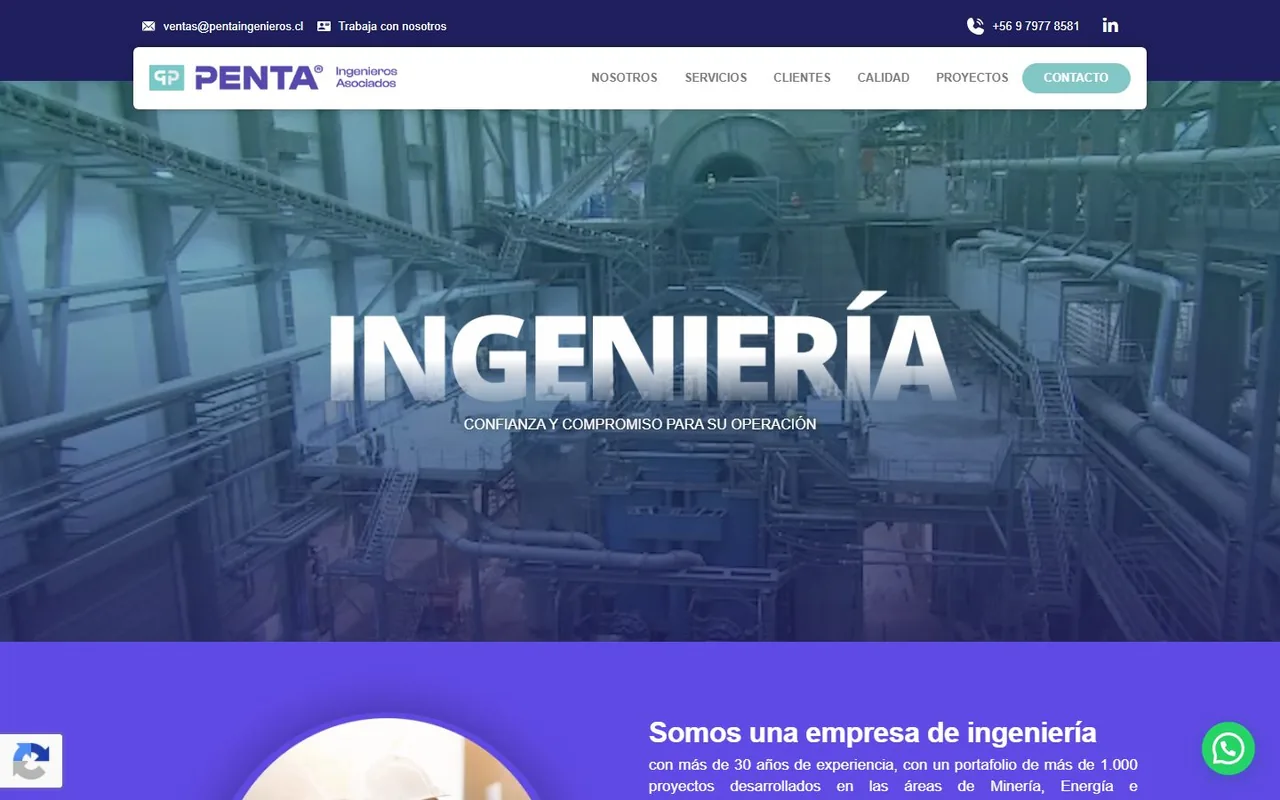Click the ventas@pentaingenieros.cl email link
The image size is (1280, 800).
pyautogui.click(x=233, y=26)
